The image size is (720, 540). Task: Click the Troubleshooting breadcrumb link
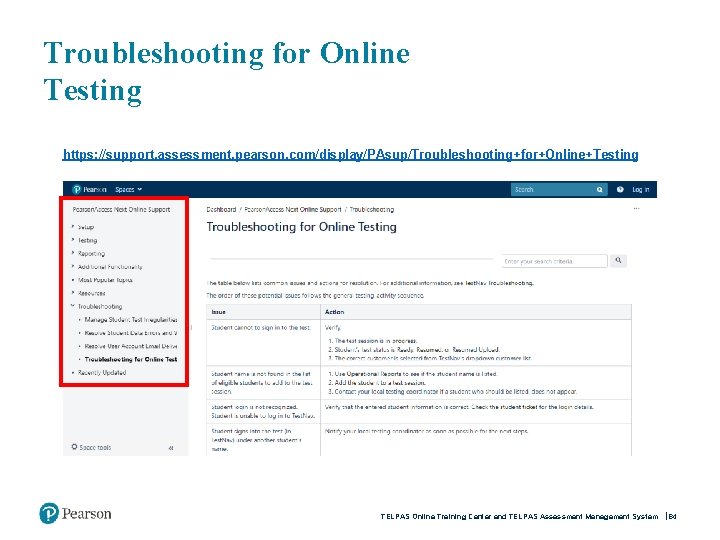pyautogui.click(x=371, y=209)
